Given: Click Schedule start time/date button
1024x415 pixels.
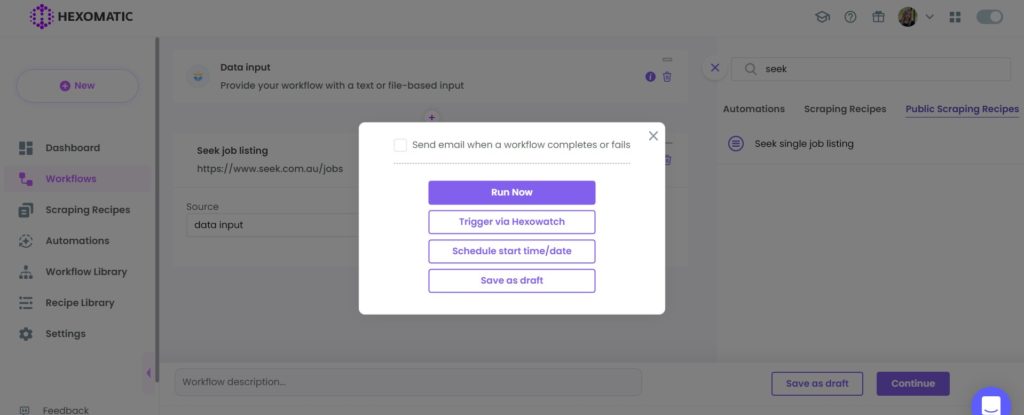Looking at the screenshot, I should 511,252.
